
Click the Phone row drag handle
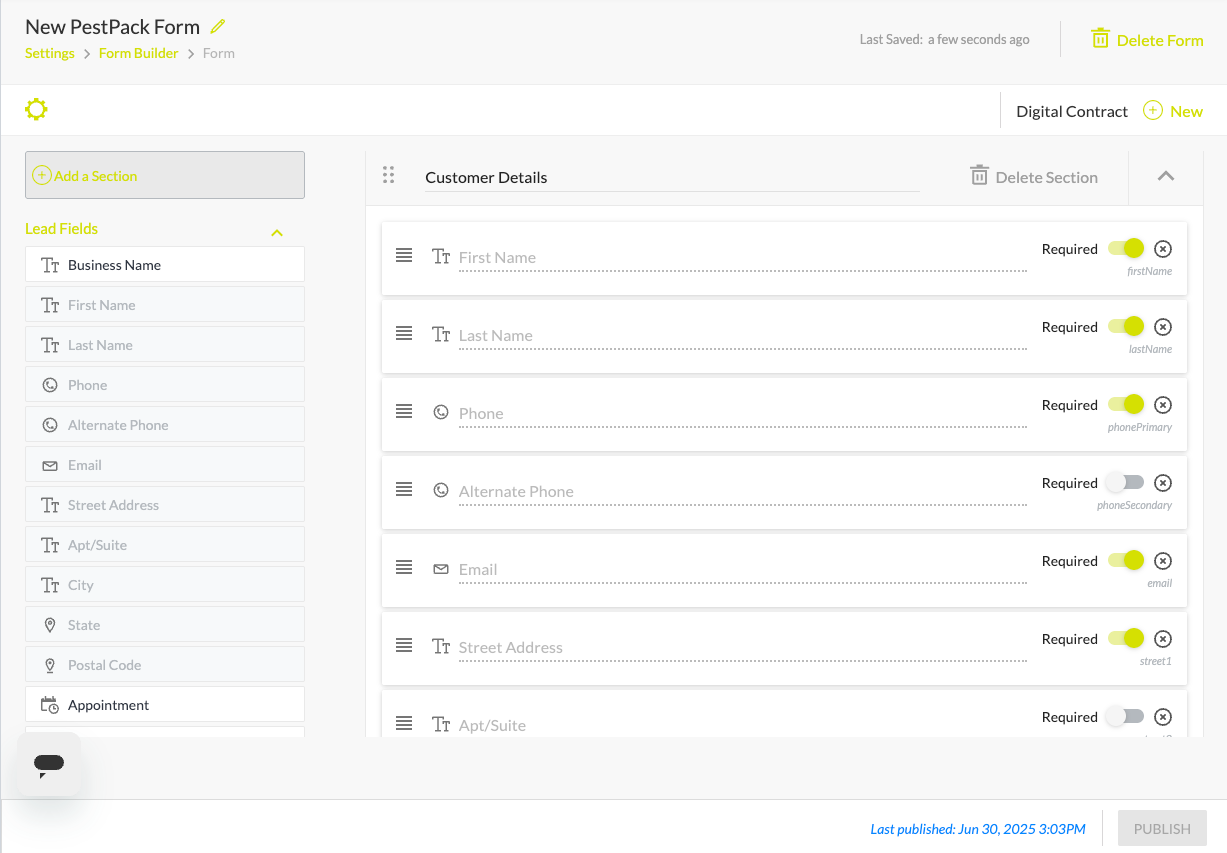(404, 412)
